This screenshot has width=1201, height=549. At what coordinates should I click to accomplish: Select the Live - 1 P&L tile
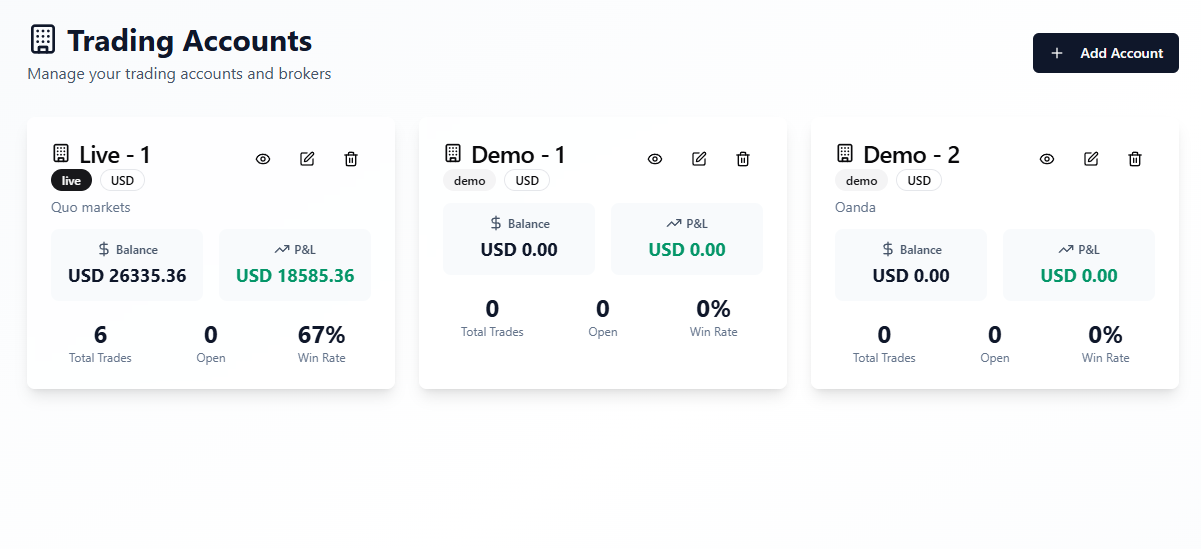(295, 265)
